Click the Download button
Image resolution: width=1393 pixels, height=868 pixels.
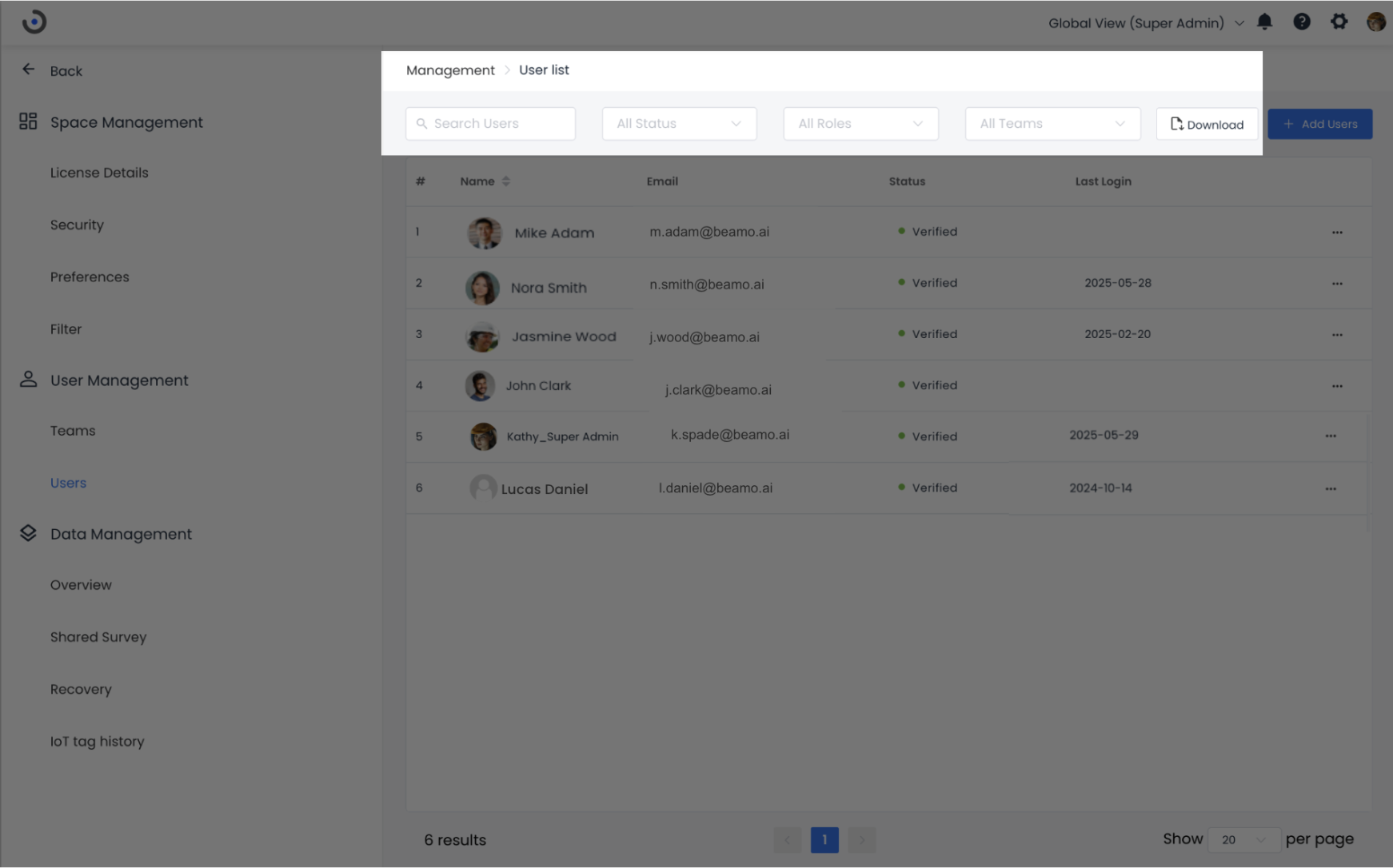pyautogui.click(x=1207, y=124)
